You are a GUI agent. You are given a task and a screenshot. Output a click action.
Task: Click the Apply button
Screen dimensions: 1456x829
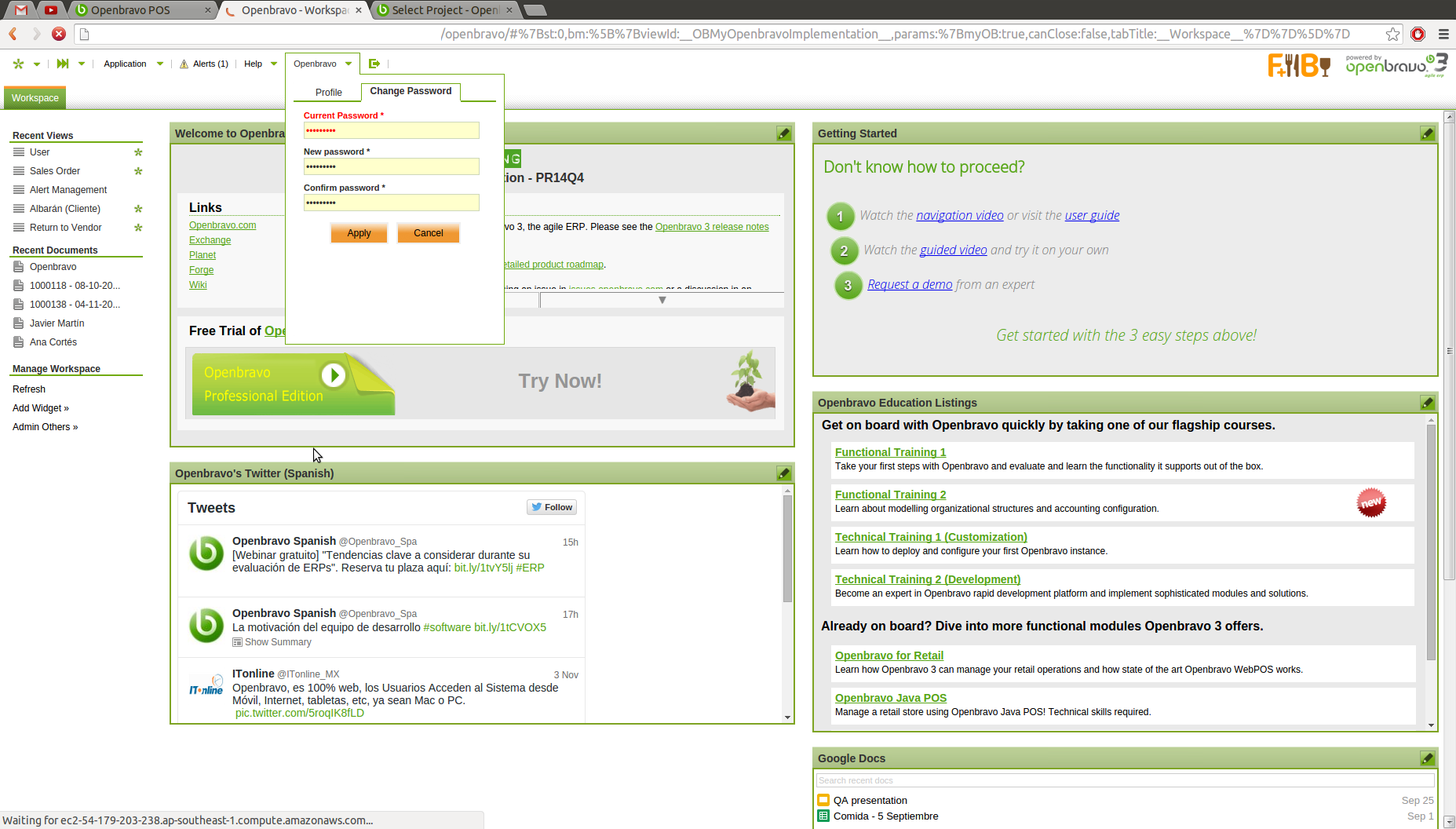click(x=359, y=233)
